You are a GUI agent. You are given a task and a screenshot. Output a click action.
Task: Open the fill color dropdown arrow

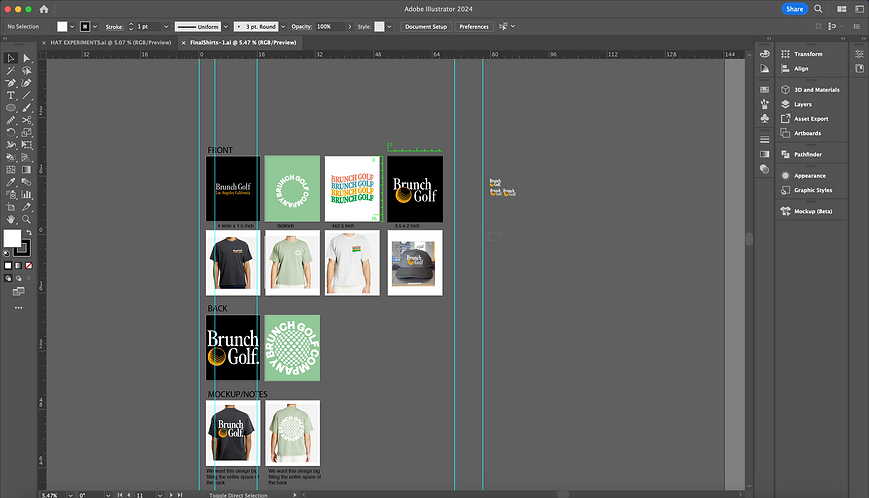pyautogui.click(x=72, y=27)
